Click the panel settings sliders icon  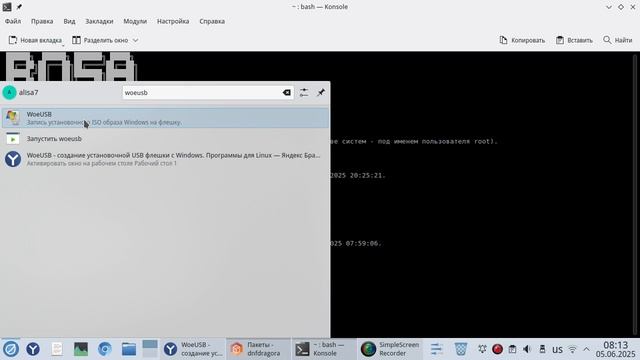(x=437, y=349)
